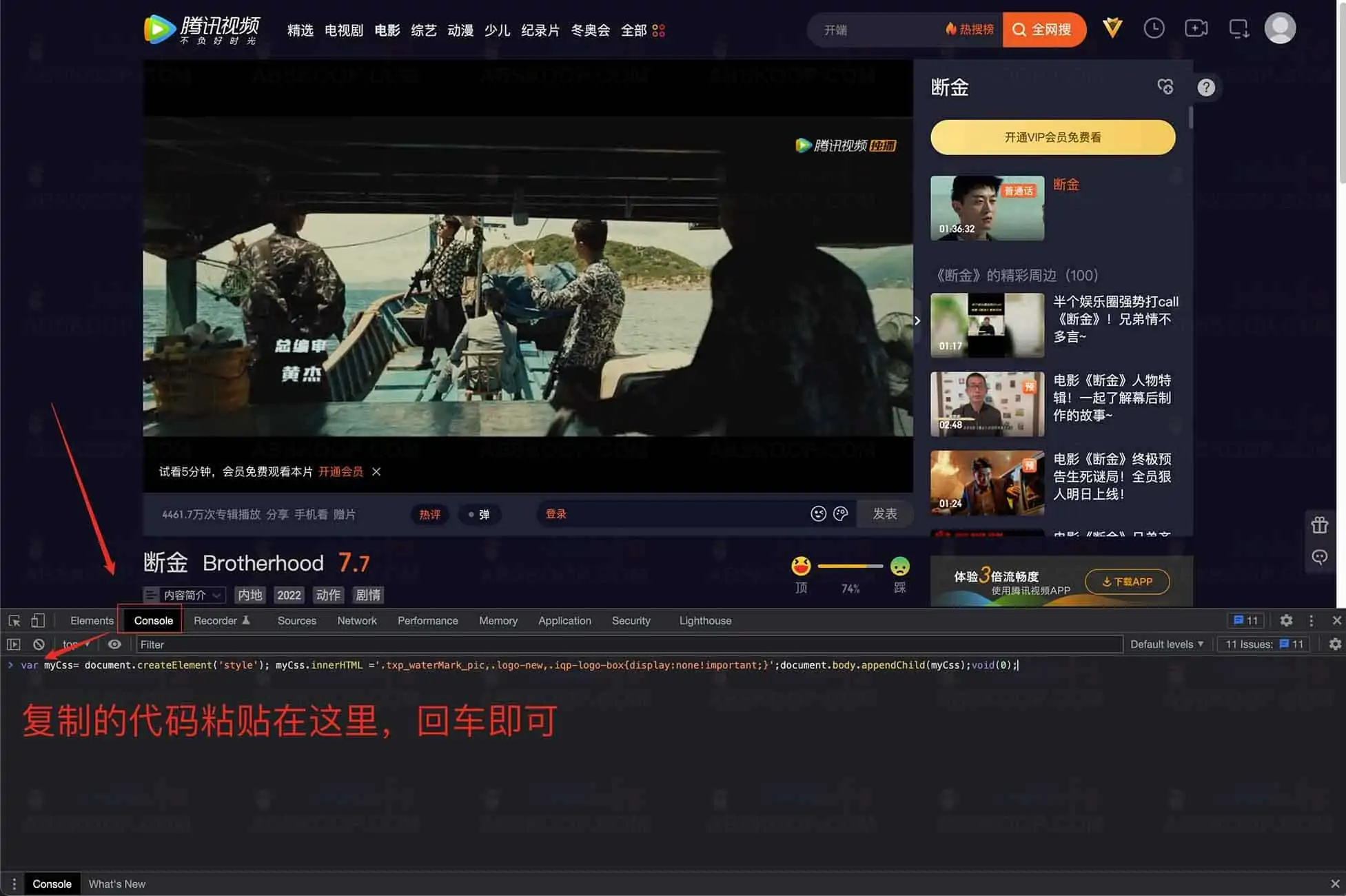This screenshot has width=1346, height=896.
Task: Toggle the 弹 danmaku switch
Action: click(x=479, y=514)
